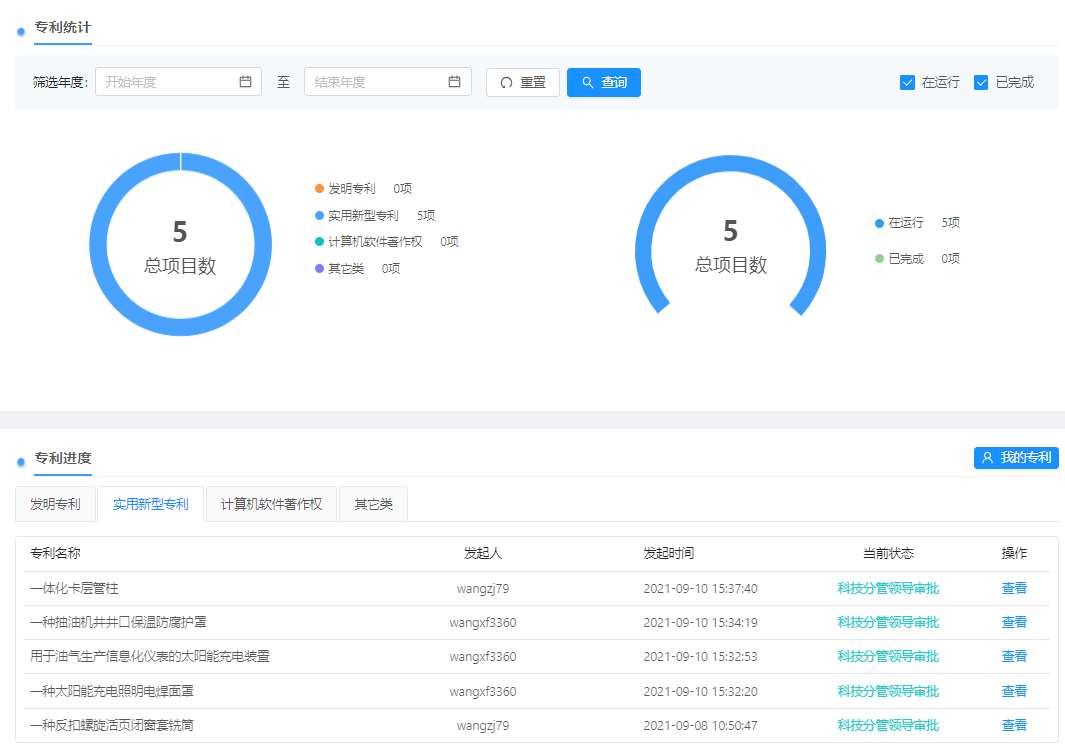Toggle the 在运行 legend item in gauge chart
Screen dimensions: 1065x745
[x=905, y=223]
